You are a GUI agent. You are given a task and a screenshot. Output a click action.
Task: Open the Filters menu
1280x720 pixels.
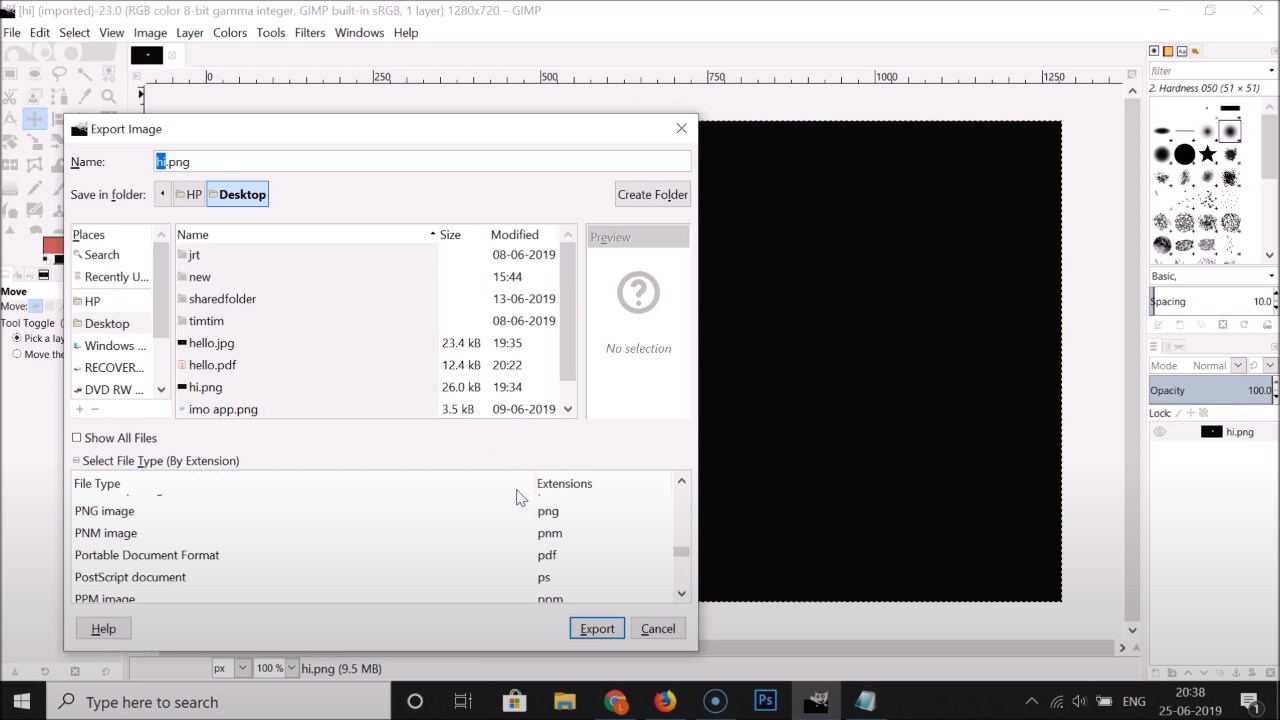(310, 33)
